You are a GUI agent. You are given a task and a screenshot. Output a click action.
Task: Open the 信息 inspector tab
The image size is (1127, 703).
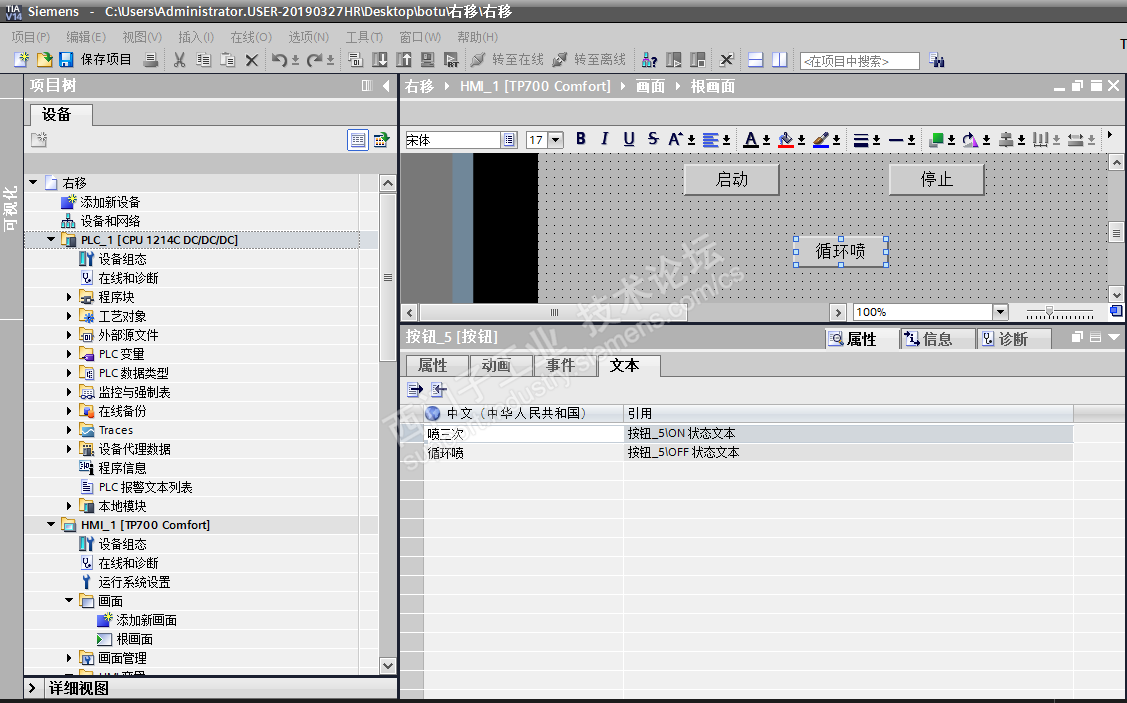[937, 339]
